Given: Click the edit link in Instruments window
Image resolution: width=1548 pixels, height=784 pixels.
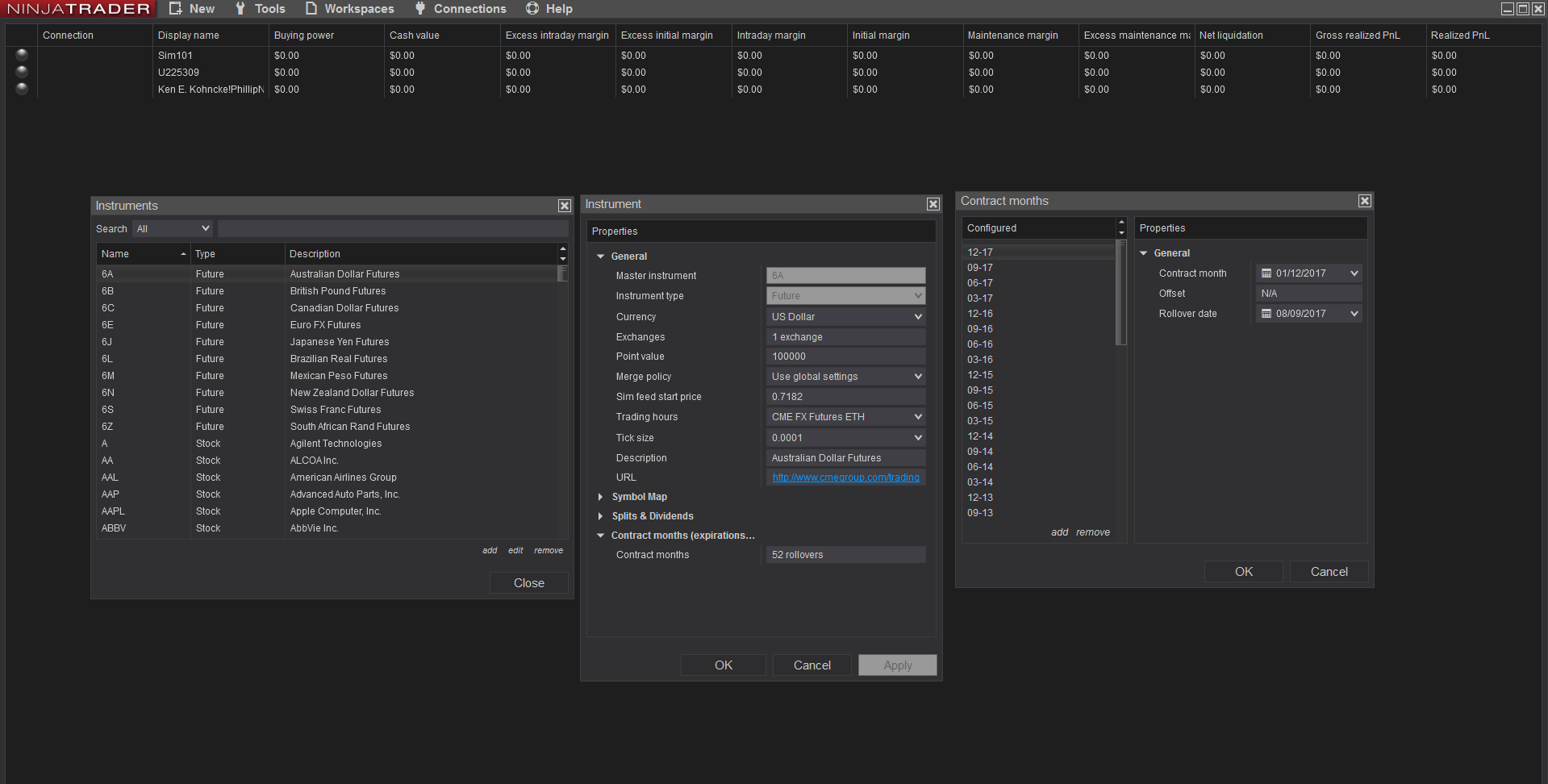Looking at the screenshot, I should pos(515,551).
